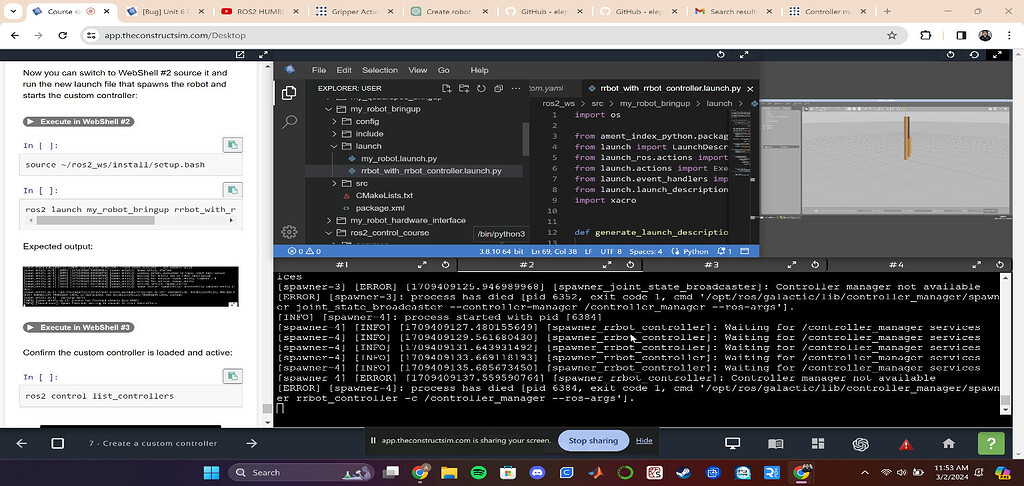Collapse the my_robot_bringup folder
The height and width of the screenshot is (486, 1024).
[x=329, y=109]
